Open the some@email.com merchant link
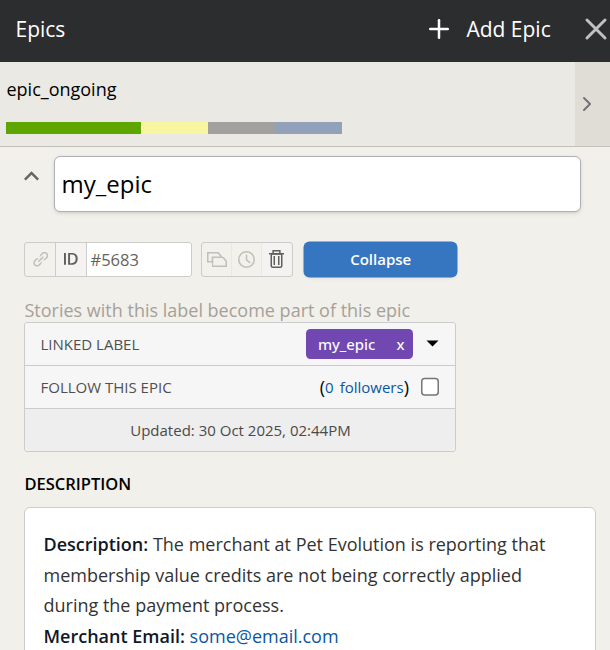The width and height of the screenshot is (610, 650). (x=264, y=637)
